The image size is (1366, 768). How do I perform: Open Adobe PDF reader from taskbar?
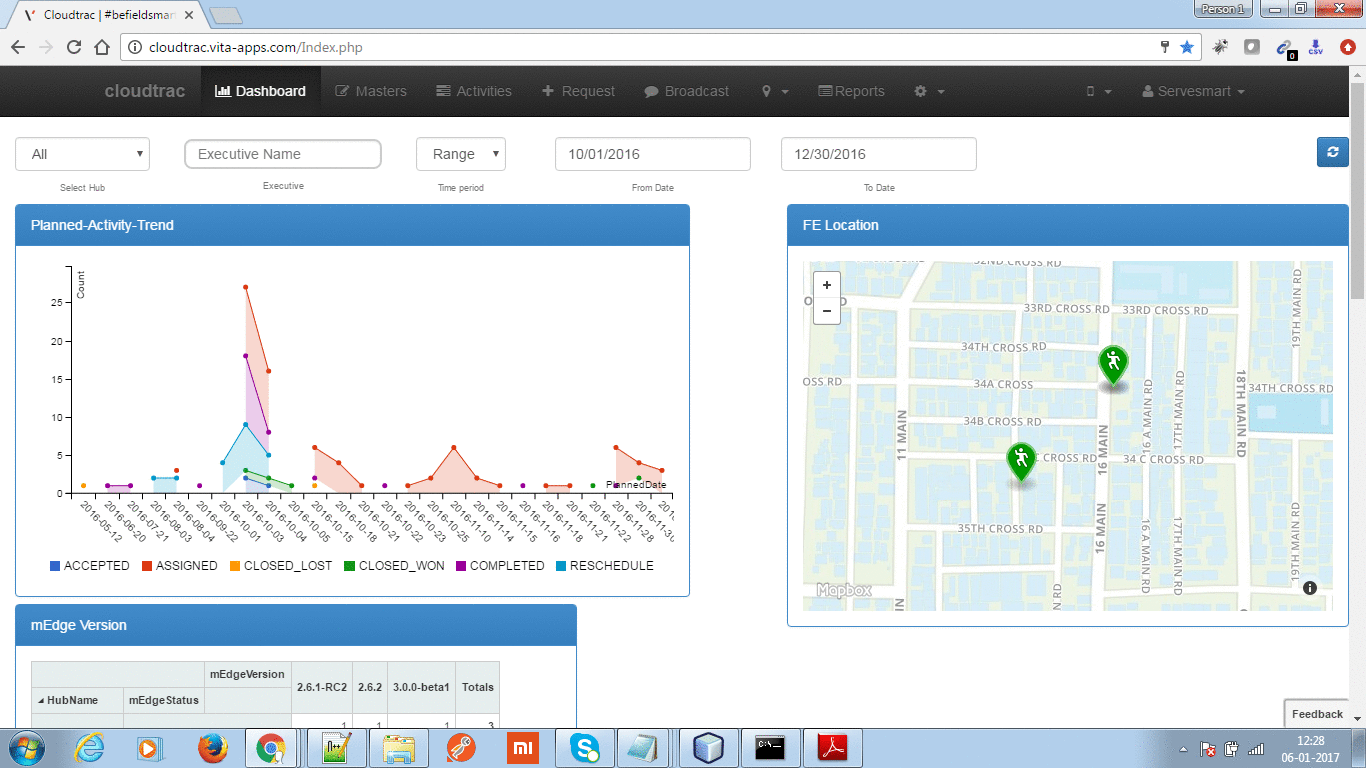(834, 748)
